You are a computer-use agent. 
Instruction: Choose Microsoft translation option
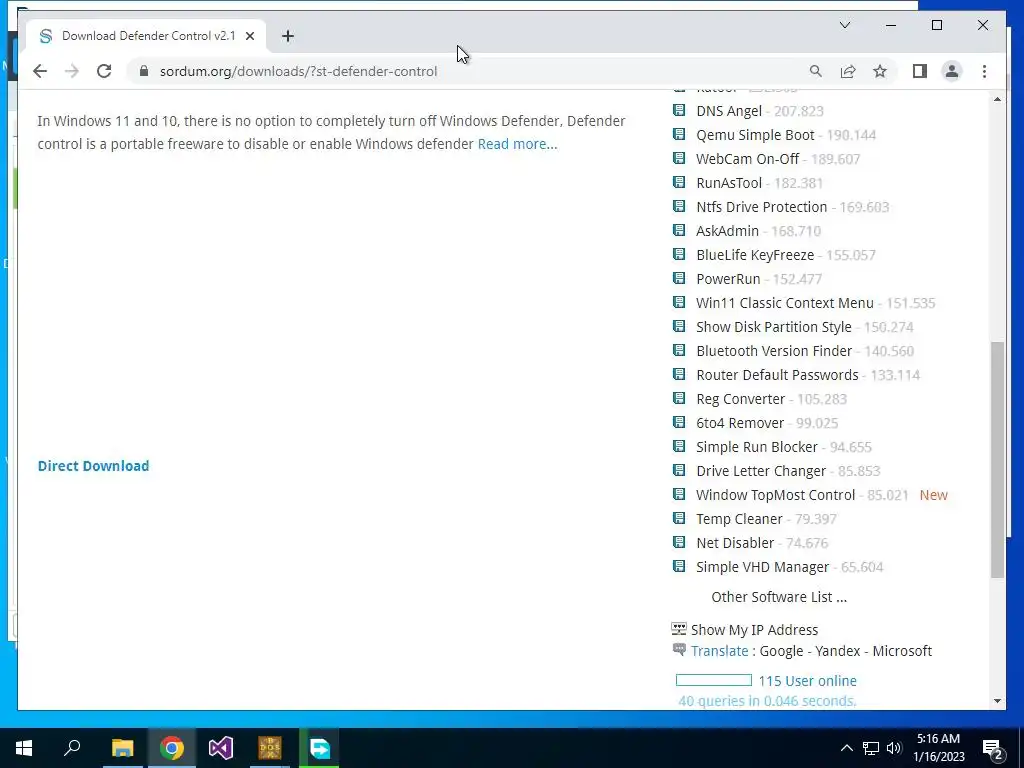[902, 651]
